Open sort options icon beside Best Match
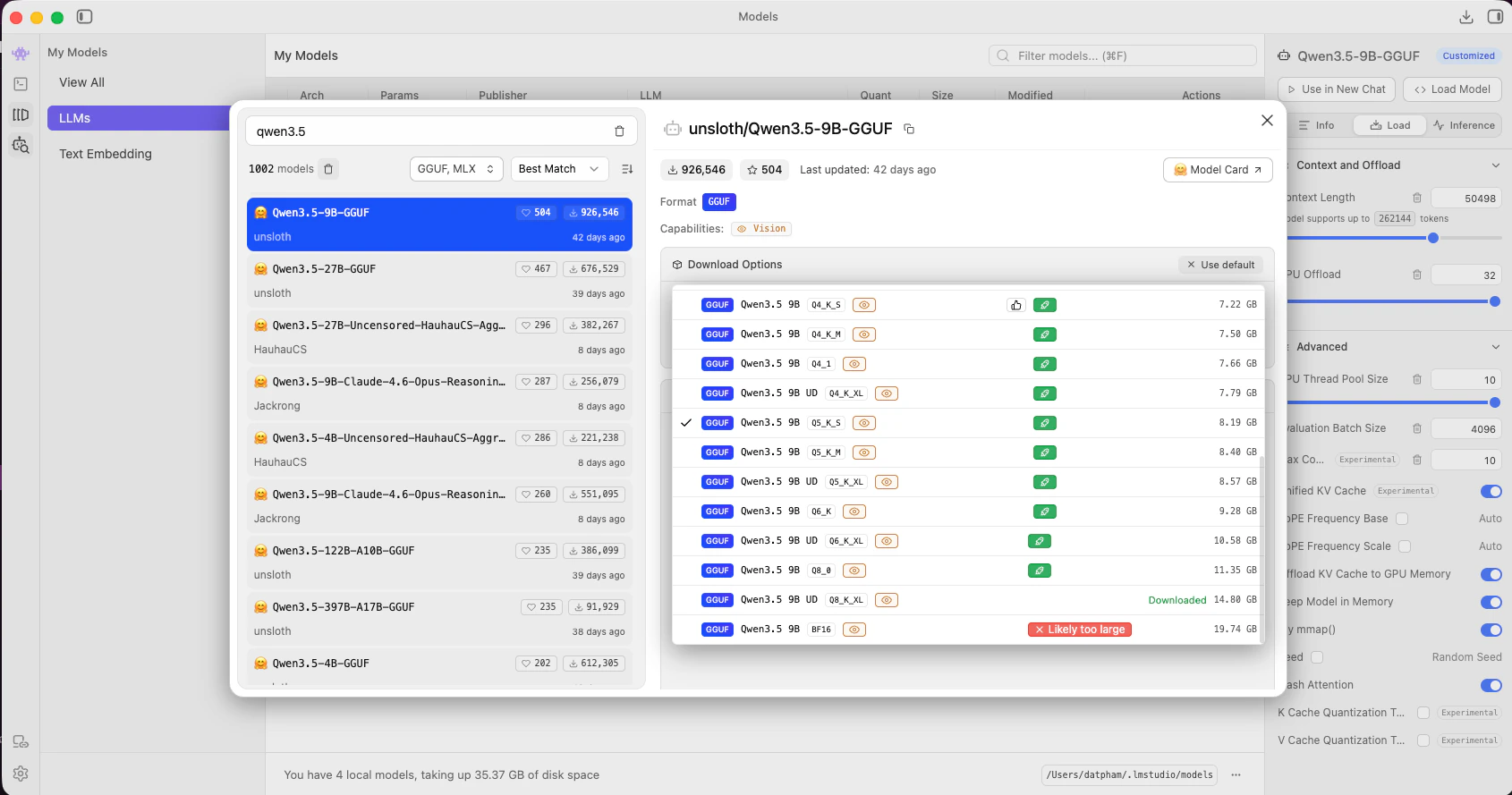Screen dimensions: 1512x795 [627, 169]
